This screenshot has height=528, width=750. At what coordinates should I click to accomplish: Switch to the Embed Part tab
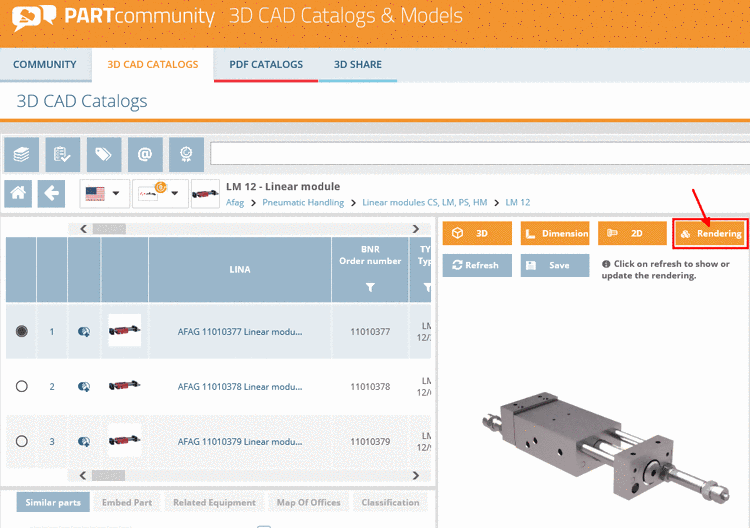[127, 502]
